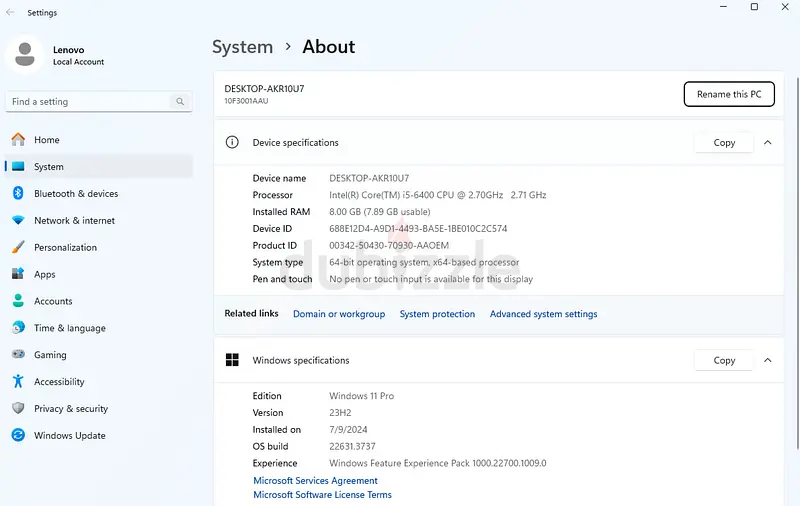Copy the Windows specifications
This screenshot has width=800, height=506.
(x=724, y=360)
